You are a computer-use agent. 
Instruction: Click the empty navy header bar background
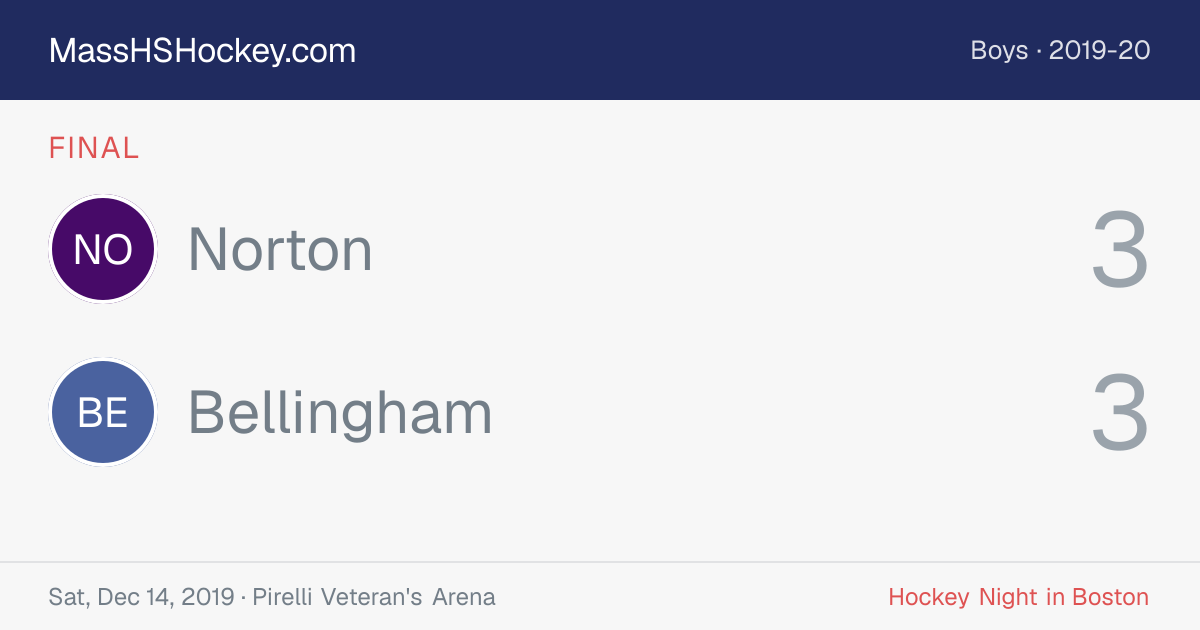coord(660,50)
